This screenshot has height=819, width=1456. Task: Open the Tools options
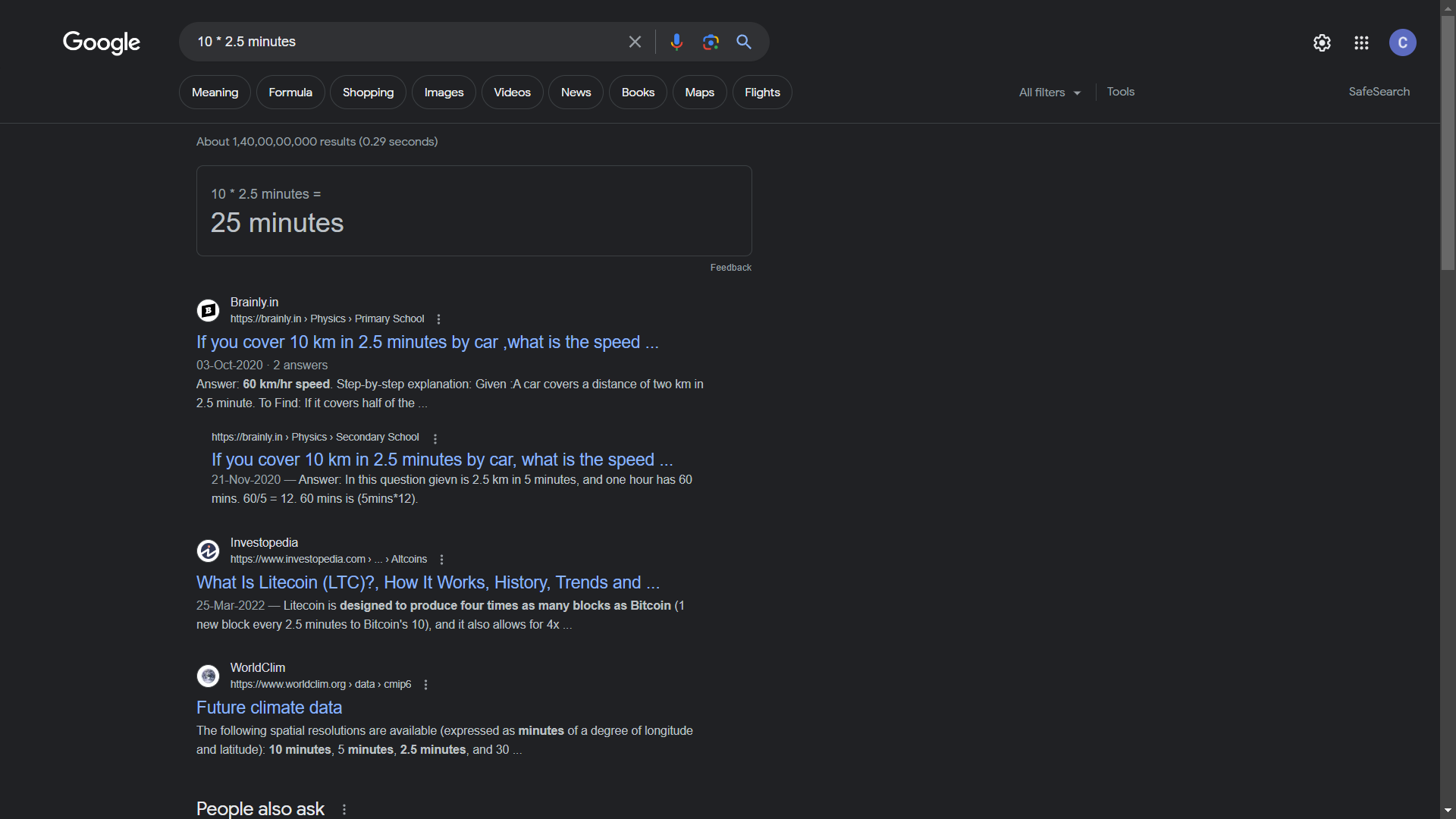[x=1120, y=92]
